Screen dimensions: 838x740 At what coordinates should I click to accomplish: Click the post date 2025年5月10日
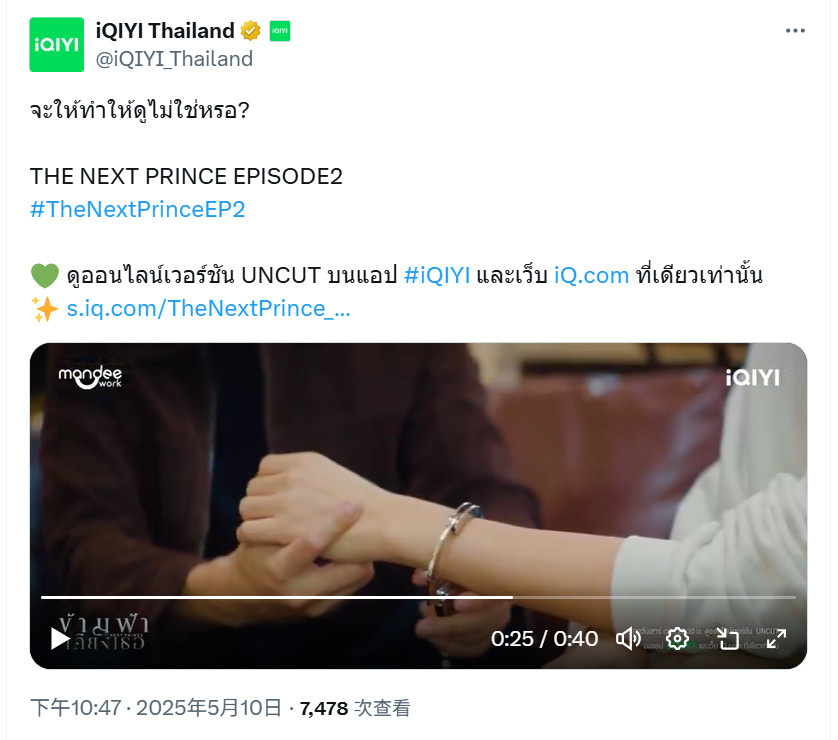(x=208, y=708)
